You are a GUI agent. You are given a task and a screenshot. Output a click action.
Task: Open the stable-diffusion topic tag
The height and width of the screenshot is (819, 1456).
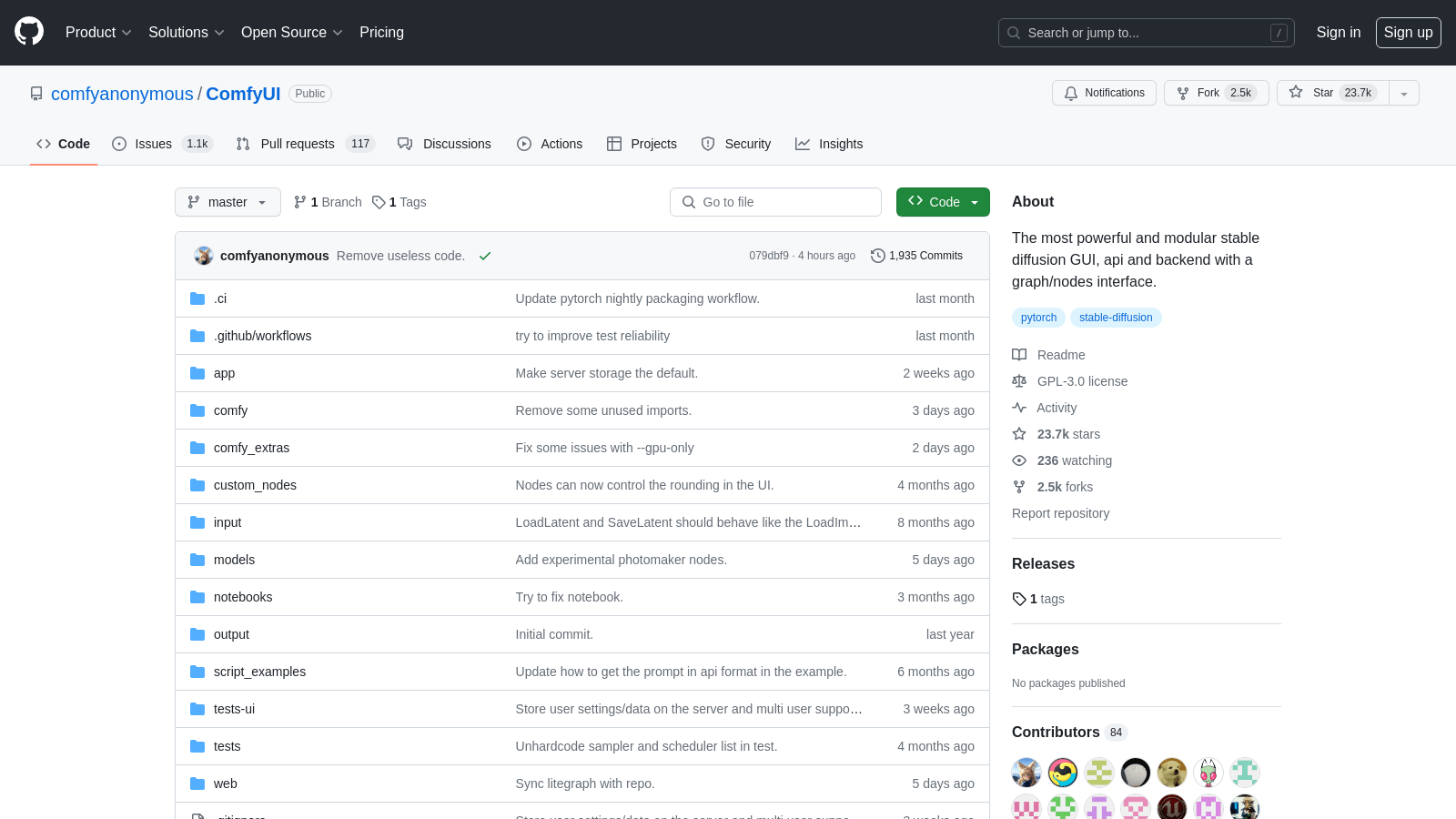click(1116, 318)
